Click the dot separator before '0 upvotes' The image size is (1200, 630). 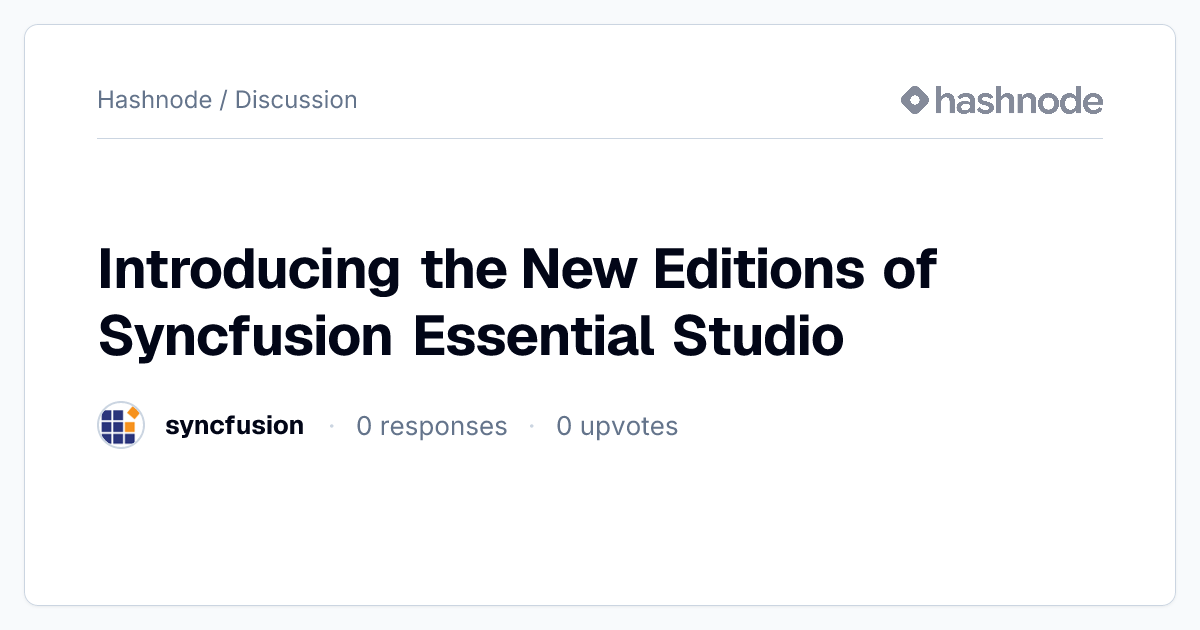pyautogui.click(x=532, y=427)
